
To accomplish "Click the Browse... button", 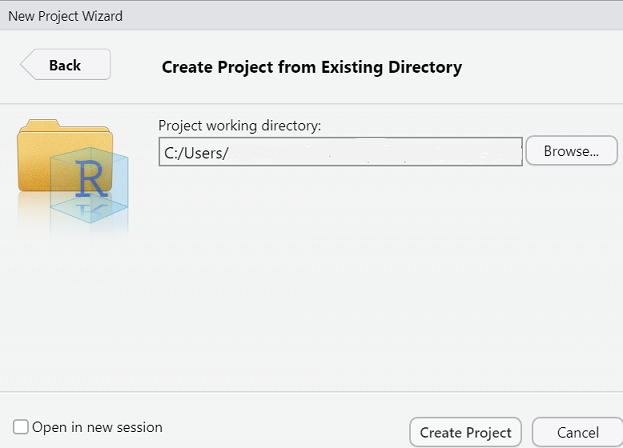I will [x=571, y=152].
